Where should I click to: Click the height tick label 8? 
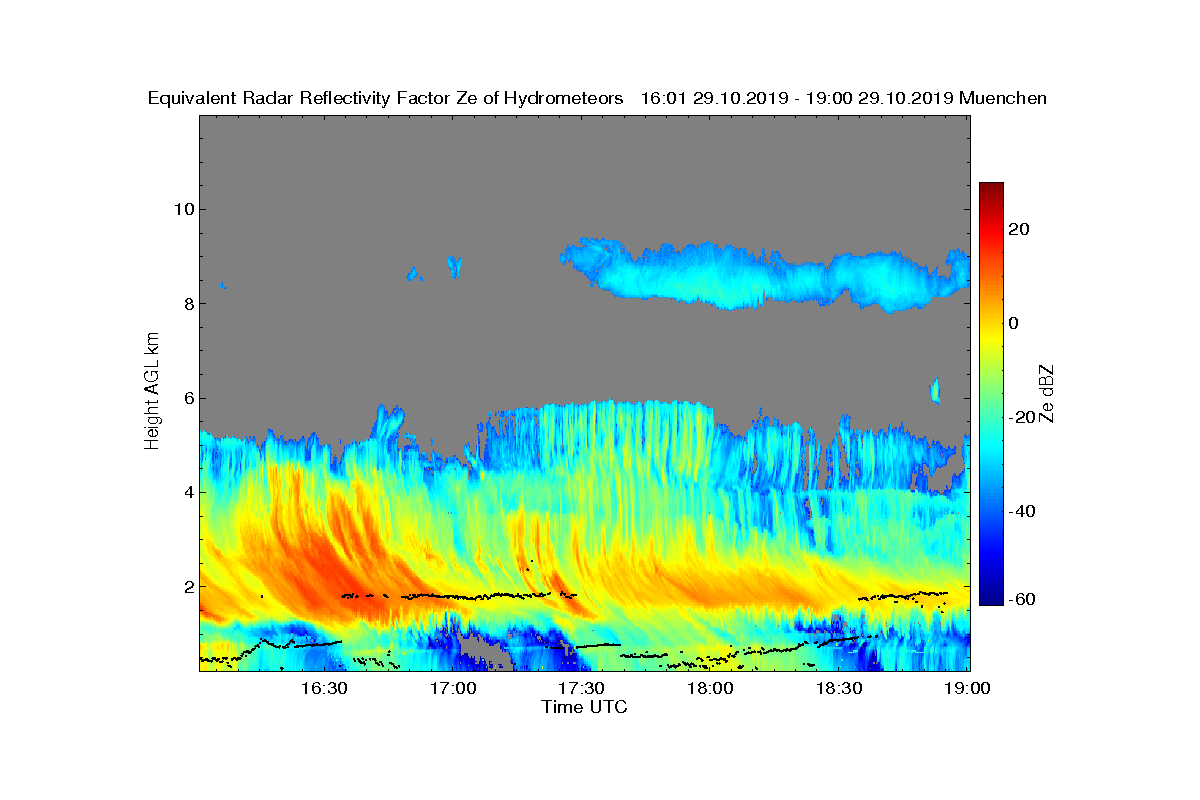(187, 304)
